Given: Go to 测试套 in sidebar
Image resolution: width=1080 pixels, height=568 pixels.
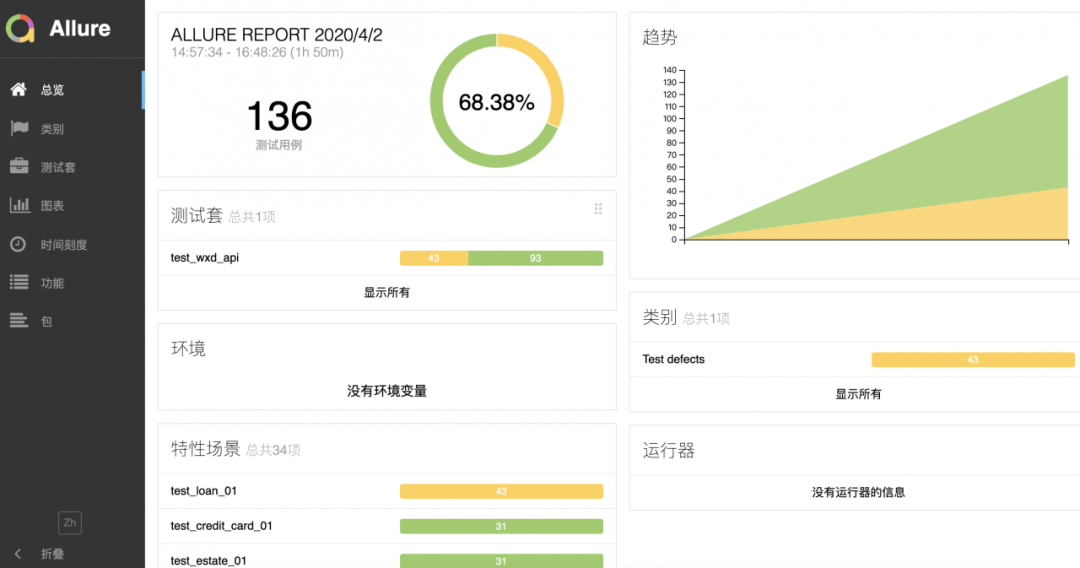Looking at the screenshot, I should [72, 167].
